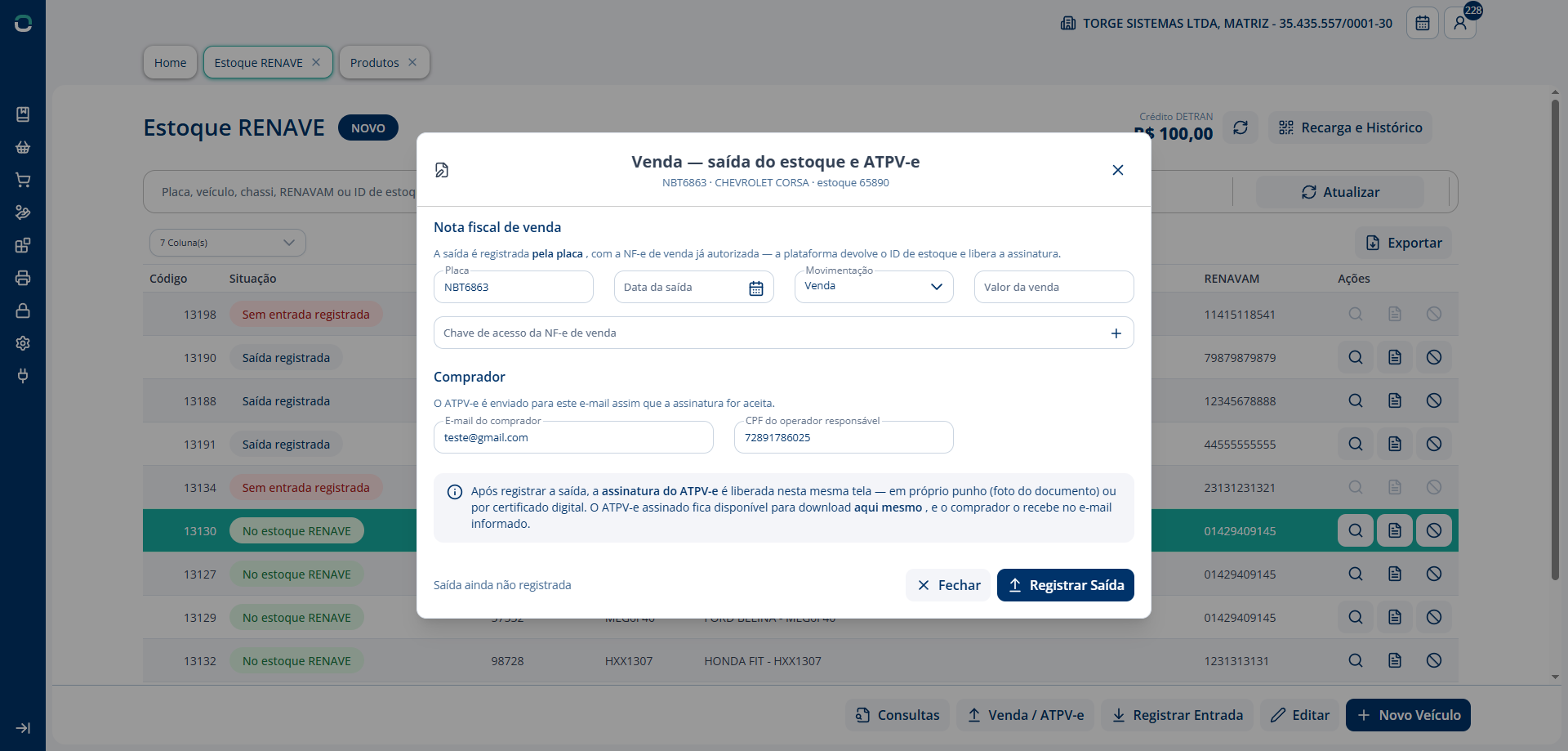Click the Fechar button
1568x751 pixels.
[x=948, y=585]
